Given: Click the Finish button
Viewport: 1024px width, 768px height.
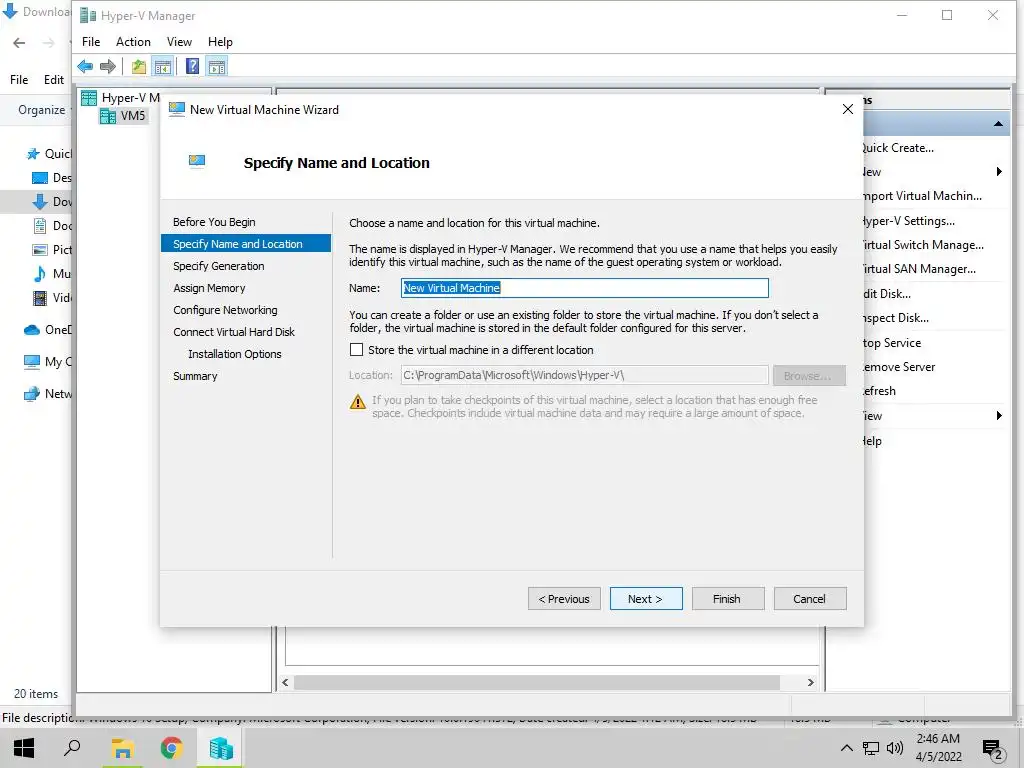Looking at the screenshot, I should (728, 599).
